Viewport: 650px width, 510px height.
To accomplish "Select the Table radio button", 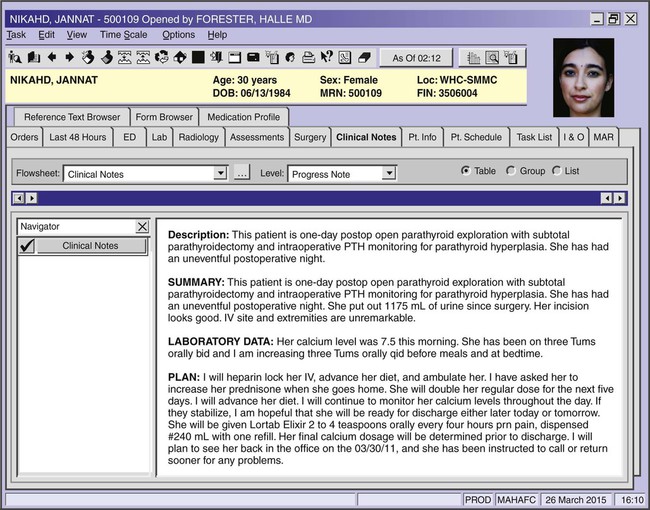I will 466,171.
